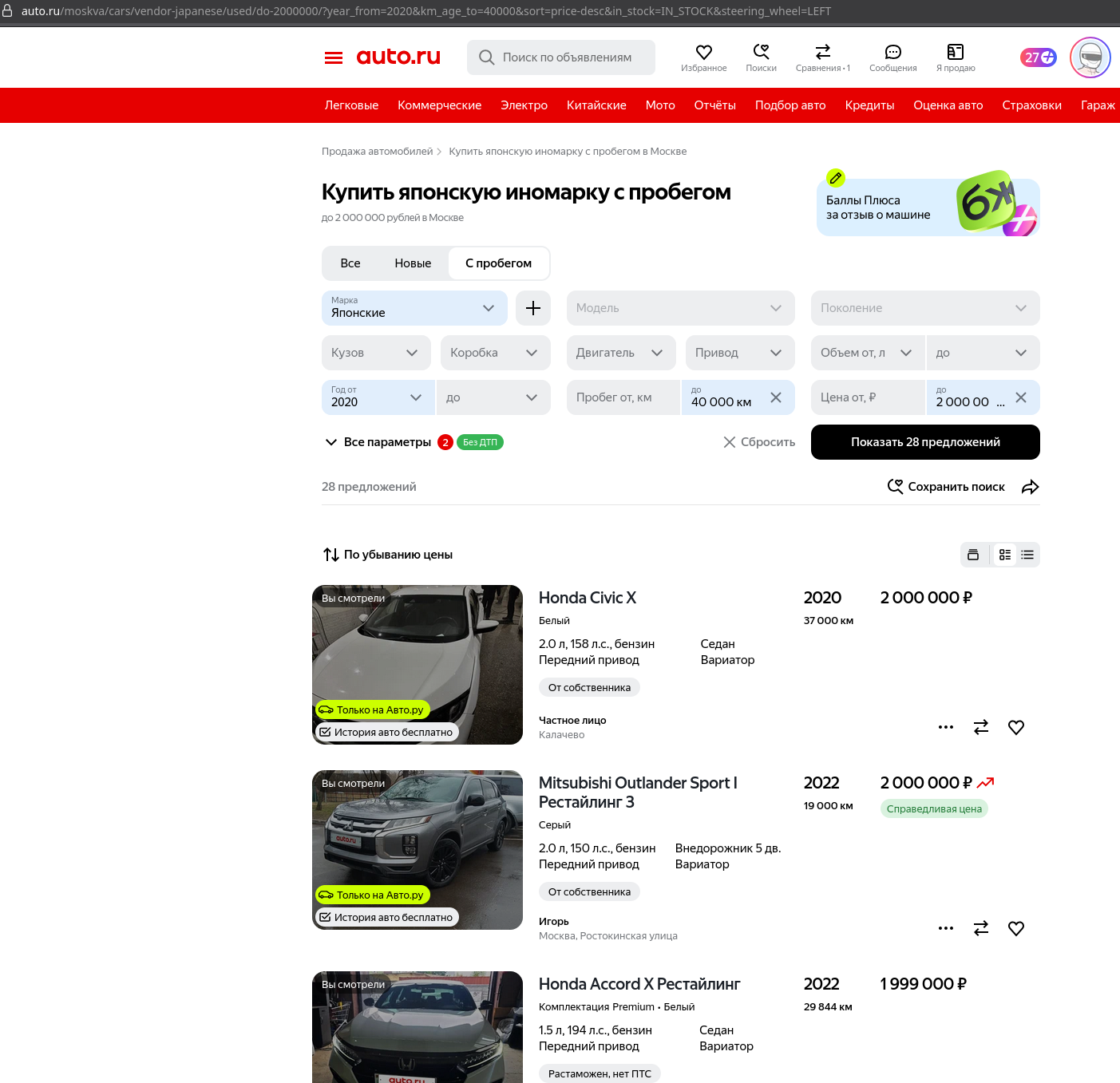Image resolution: width=1120 pixels, height=1083 pixels.
Task: Open Сравнения comparison icon in header
Action: coord(823,57)
